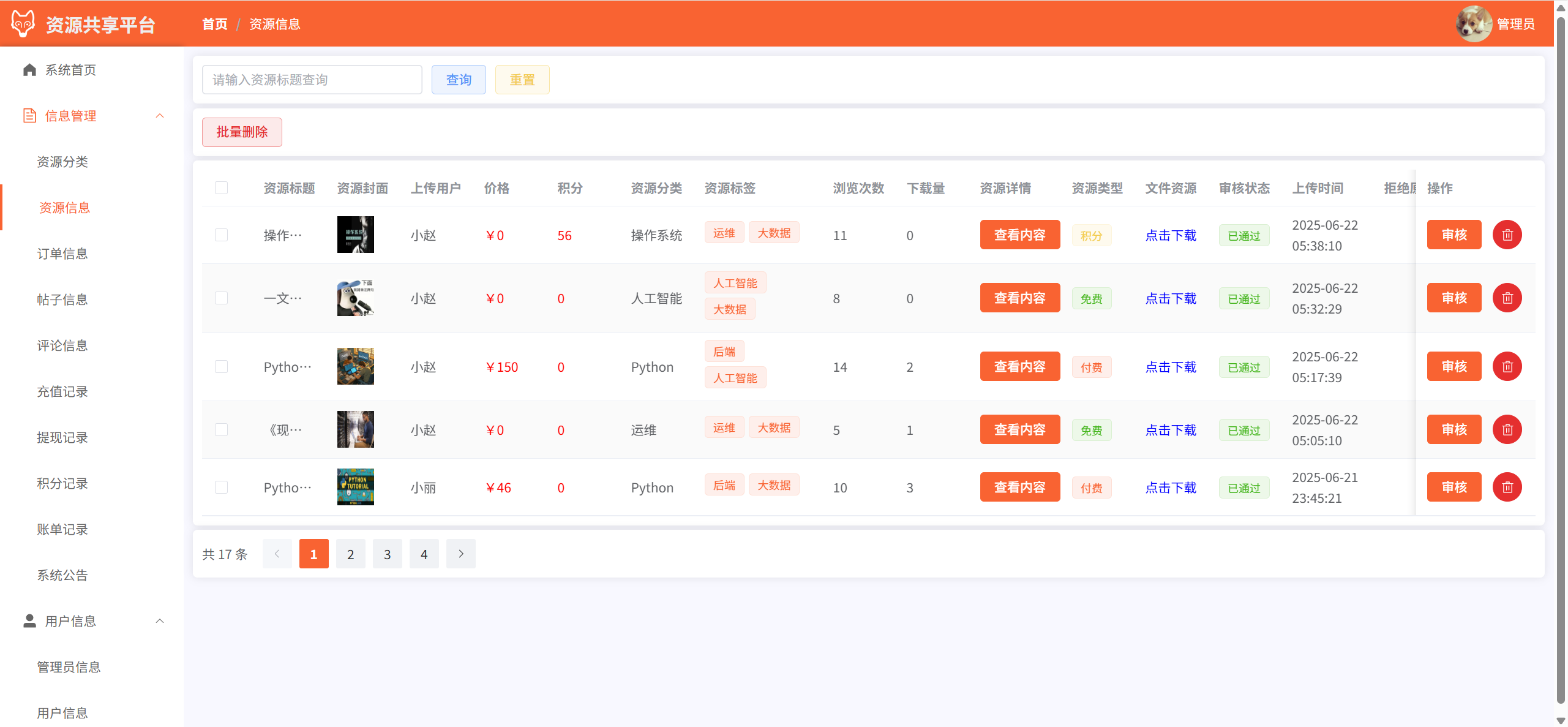This screenshot has width=1568, height=727.
Task: Toggle the select-all checkbox in table header
Action: coord(221,188)
